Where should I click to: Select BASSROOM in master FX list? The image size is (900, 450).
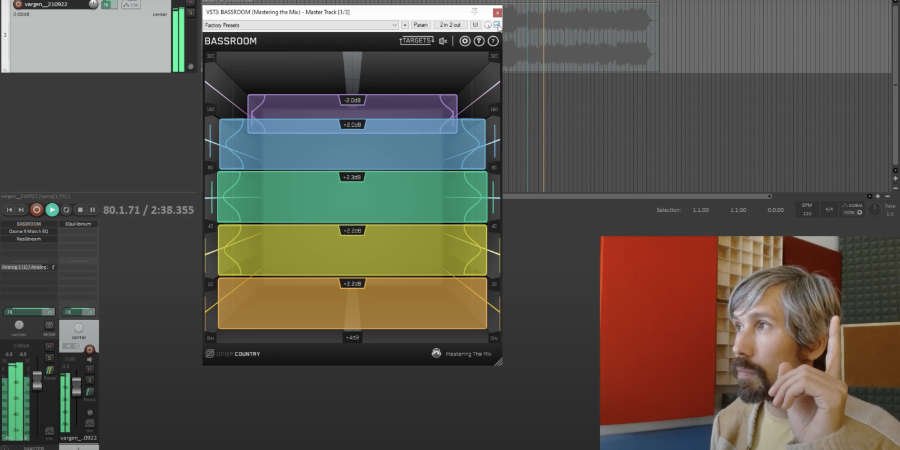29,224
